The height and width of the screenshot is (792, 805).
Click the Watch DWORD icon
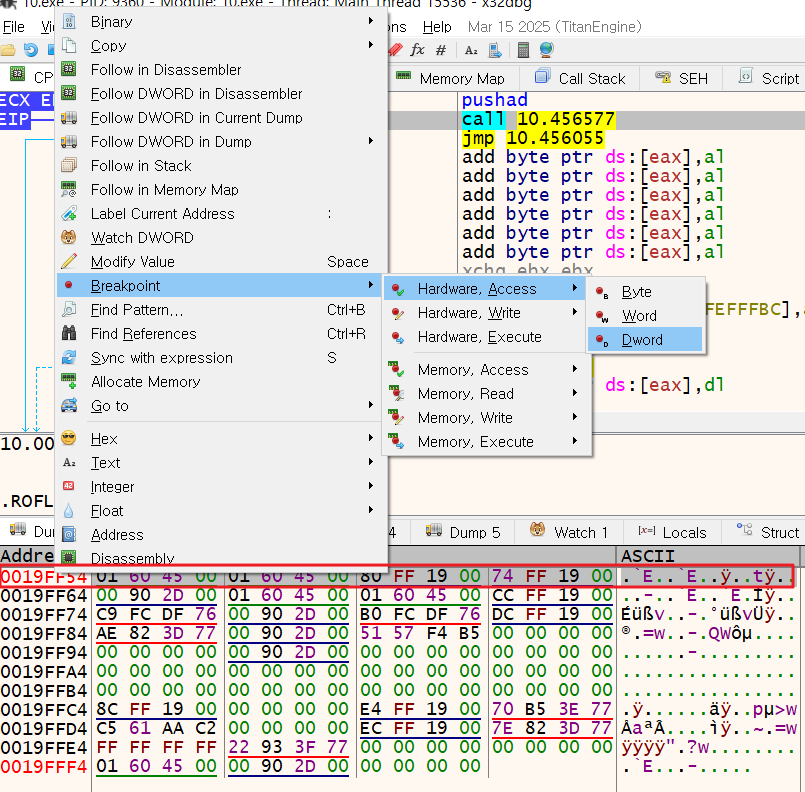tap(69, 237)
